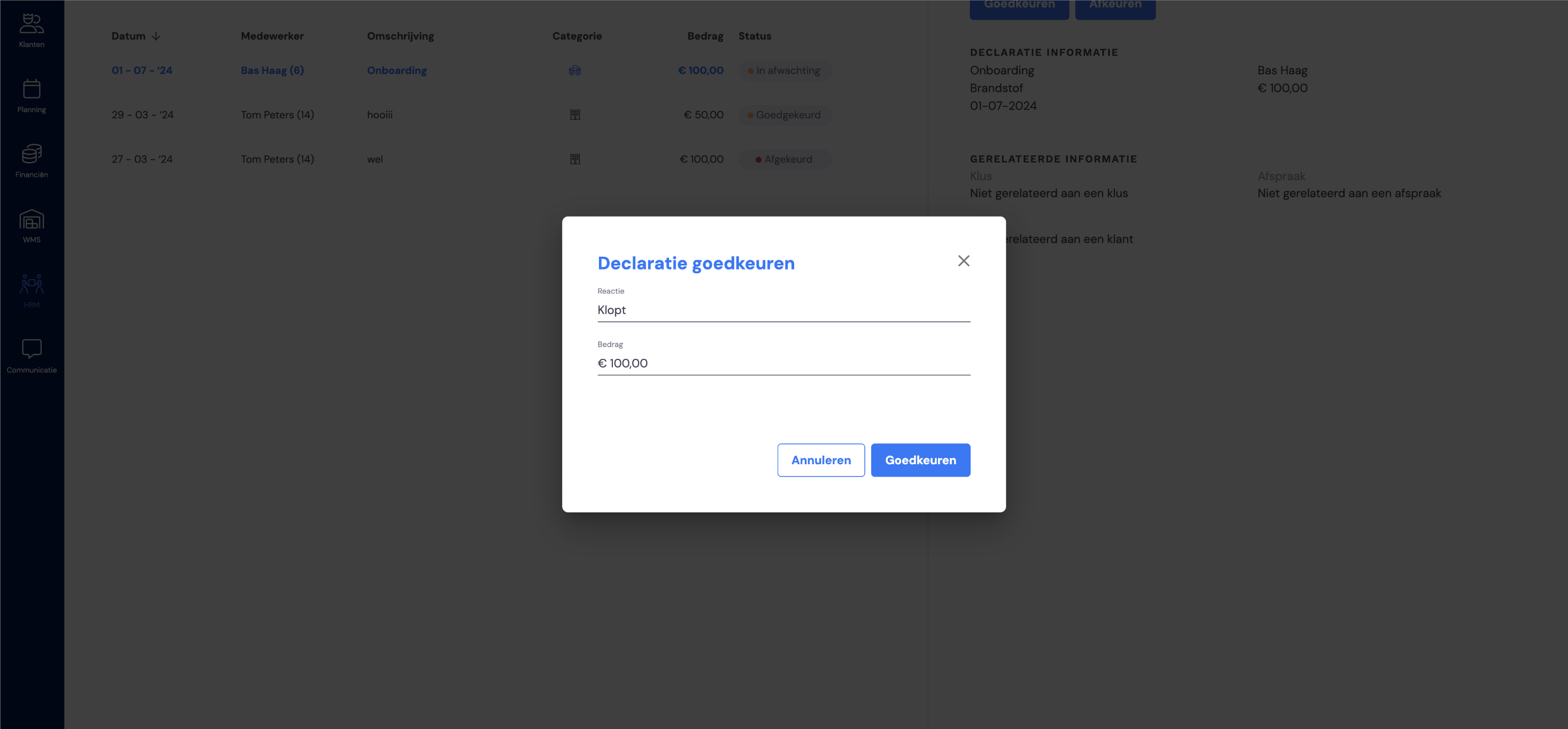Click the Reactie input field
This screenshot has height=729, width=1568.
pos(783,310)
